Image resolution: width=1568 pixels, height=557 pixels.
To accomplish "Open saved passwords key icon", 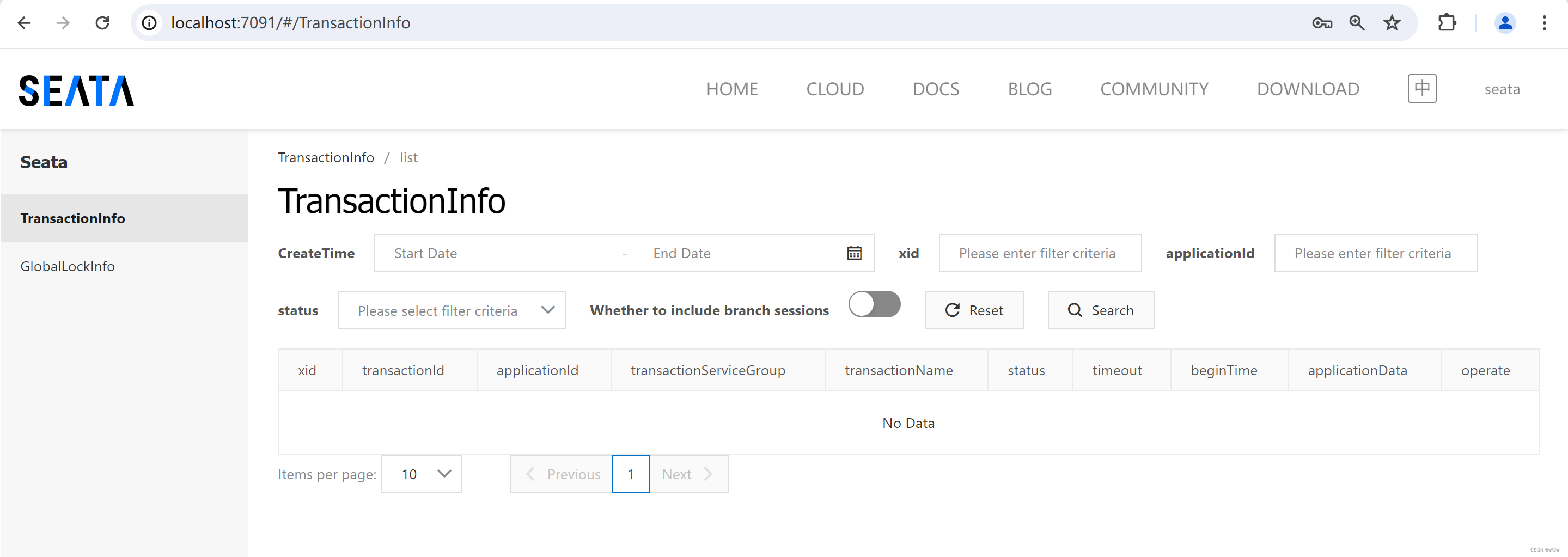I will [x=1321, y=23].
